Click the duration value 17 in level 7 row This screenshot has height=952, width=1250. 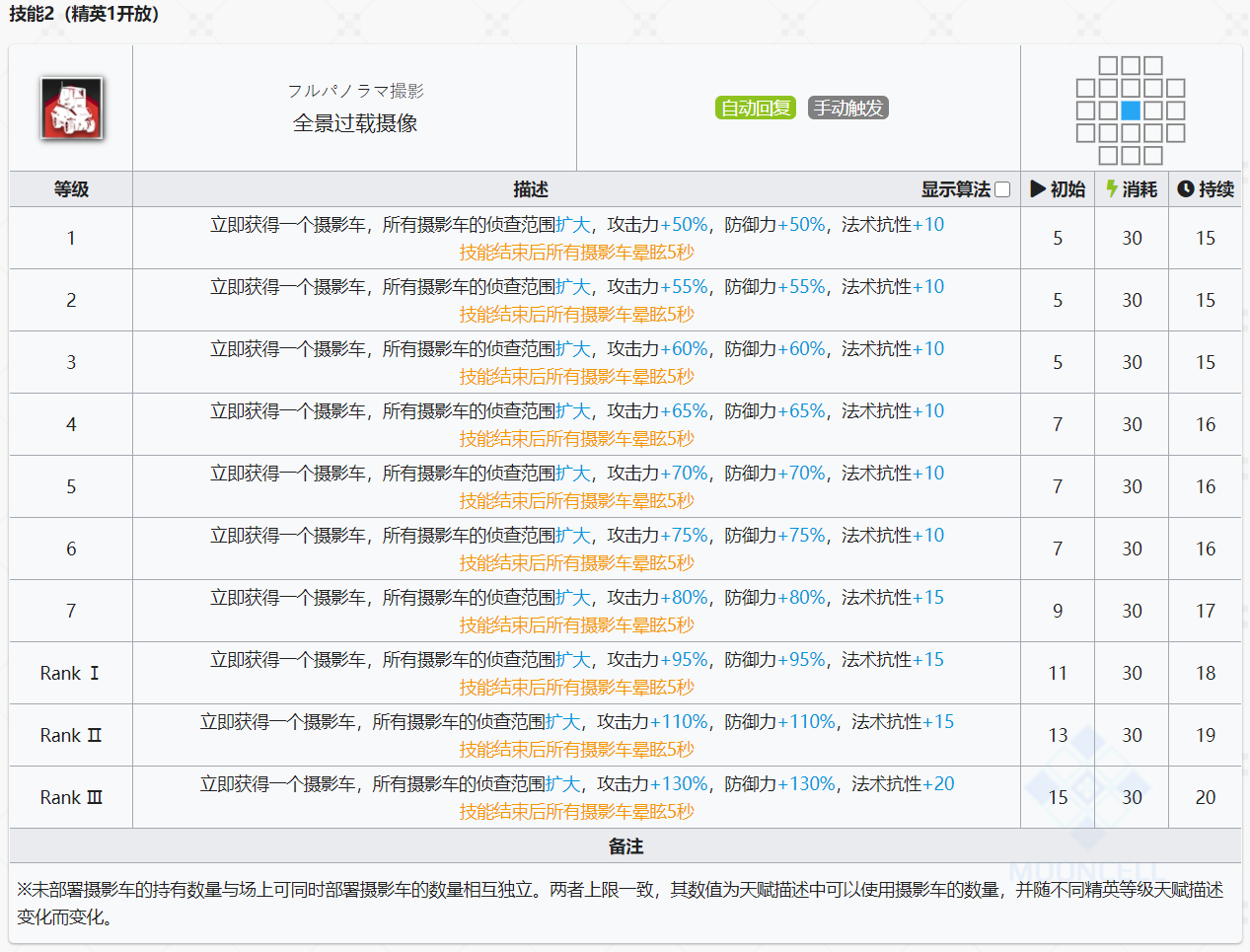pyautogui.click(x=1206, y=611)
